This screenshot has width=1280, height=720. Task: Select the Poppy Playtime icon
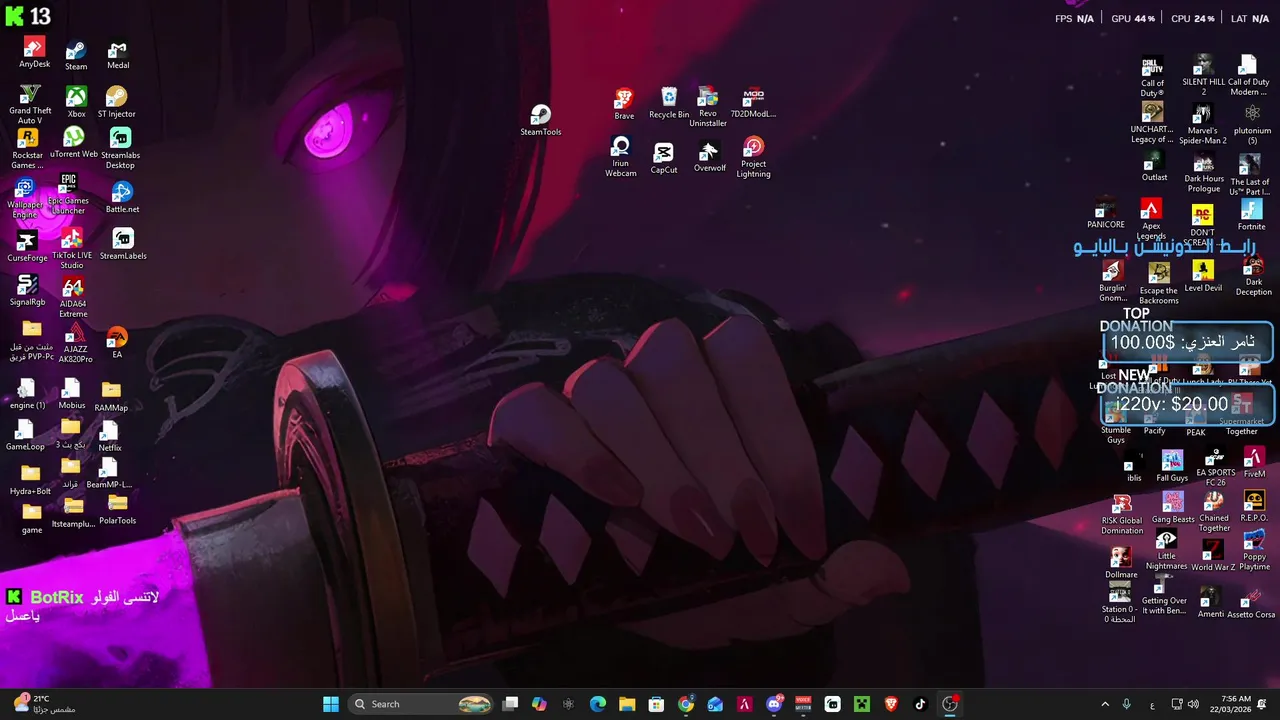pyautogui.click(x=1254, y=551)
